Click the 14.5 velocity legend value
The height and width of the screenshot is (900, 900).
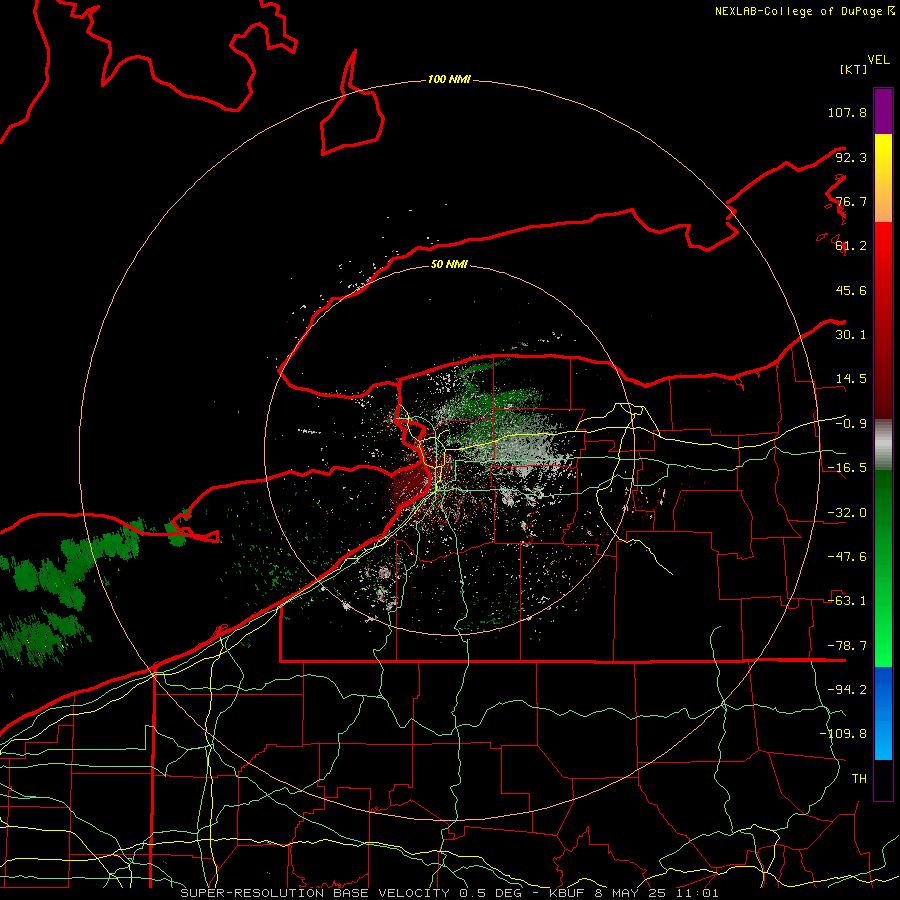[x=851, y=379]
